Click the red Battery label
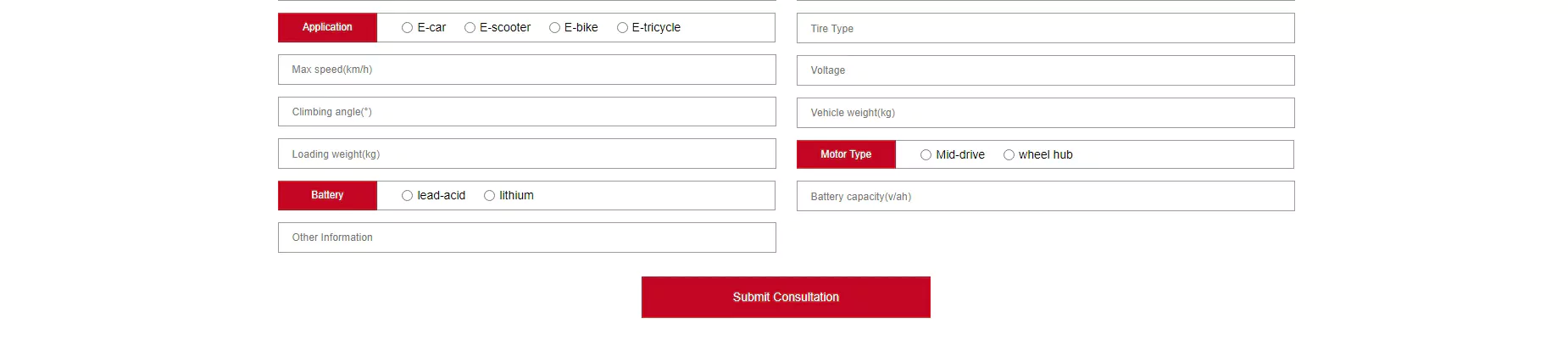Viewport: 1568px width, 352px height. coord(327,195)
